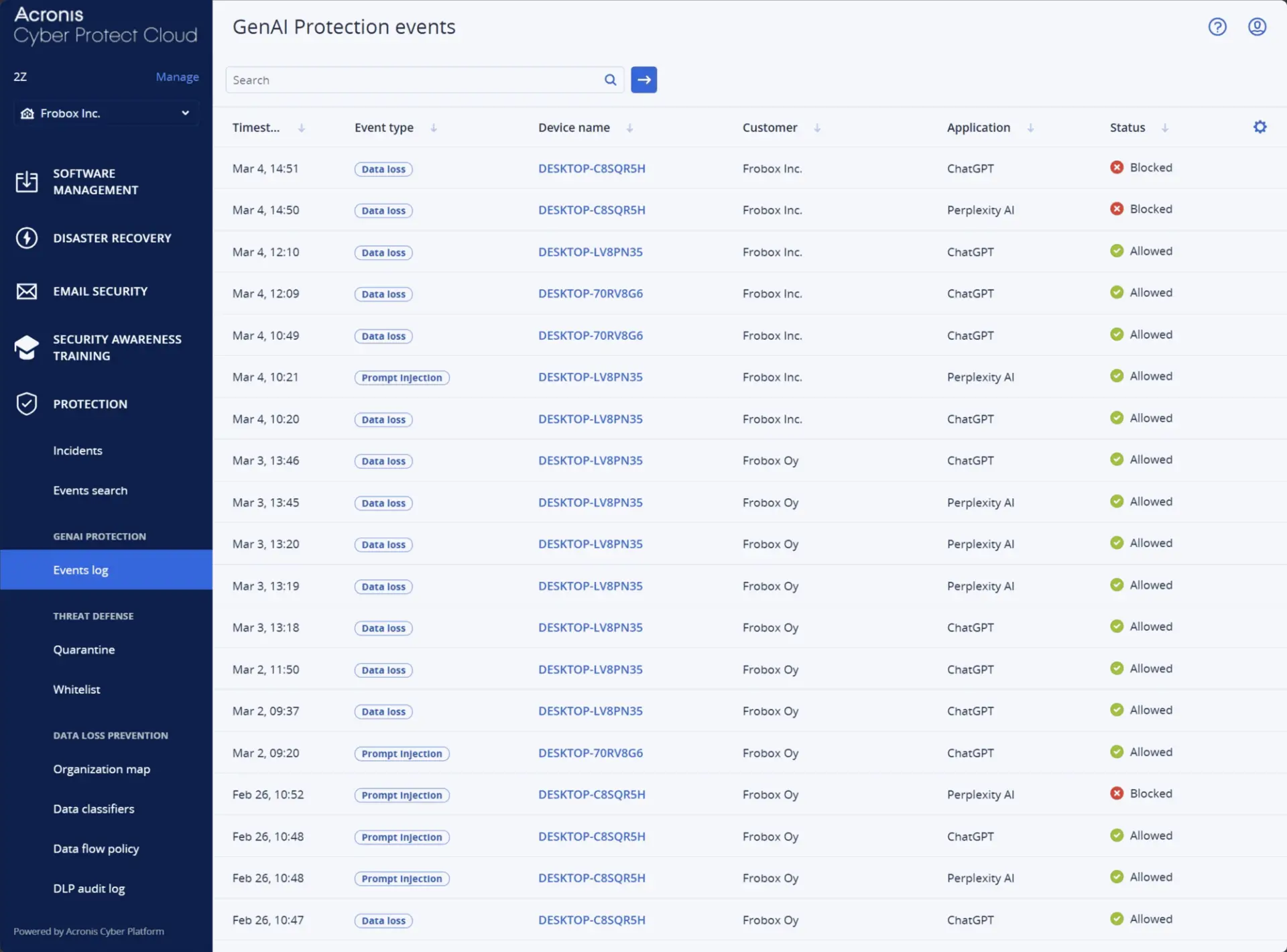Sort by Device name column arrow

point(629,128)
